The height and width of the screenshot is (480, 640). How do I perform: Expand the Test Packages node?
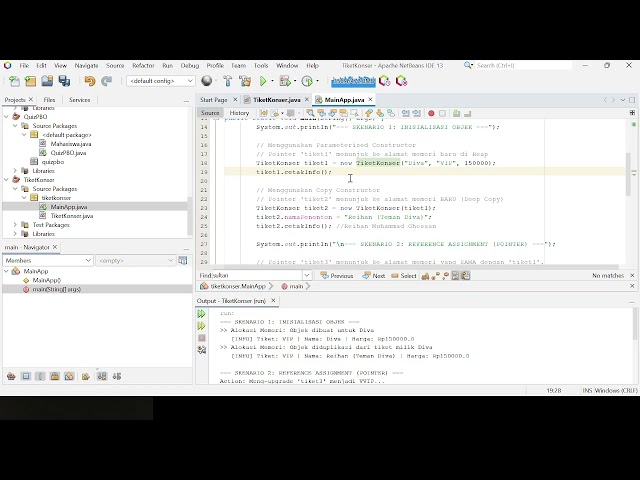16,225
